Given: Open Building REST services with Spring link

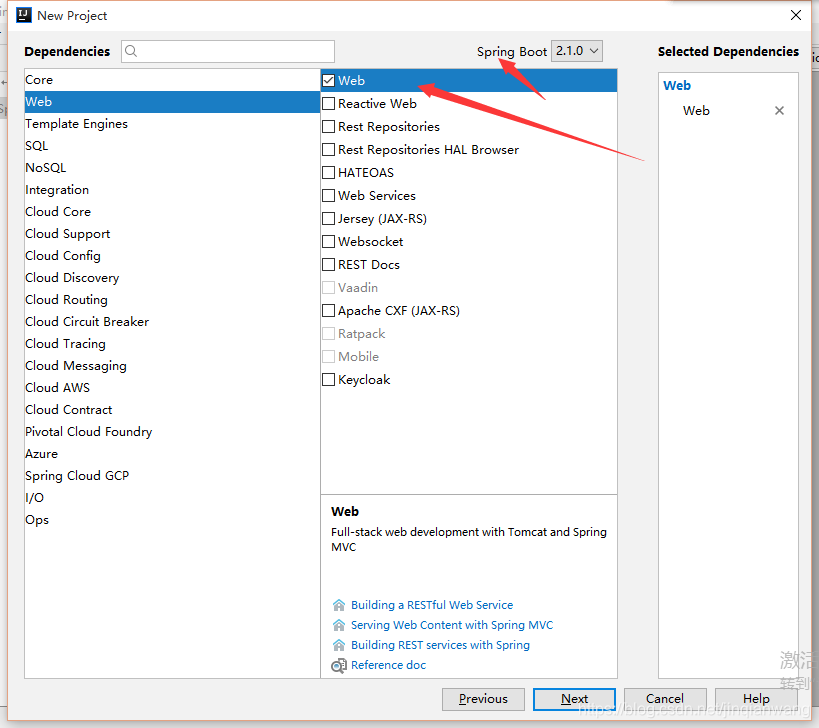Looking at the screenshot, I should point(440,645).
